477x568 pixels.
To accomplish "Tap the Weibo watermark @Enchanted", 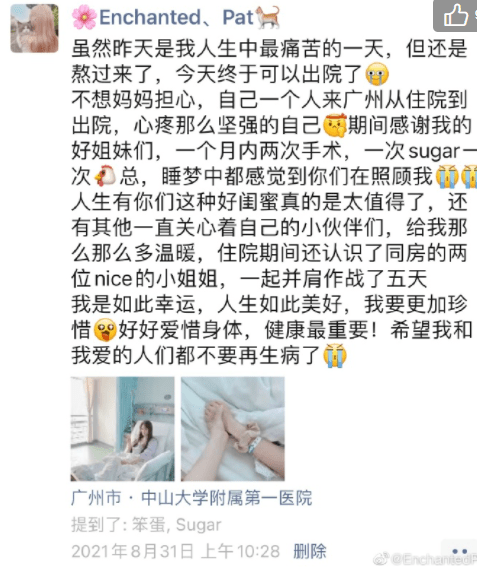I will 426,559.
